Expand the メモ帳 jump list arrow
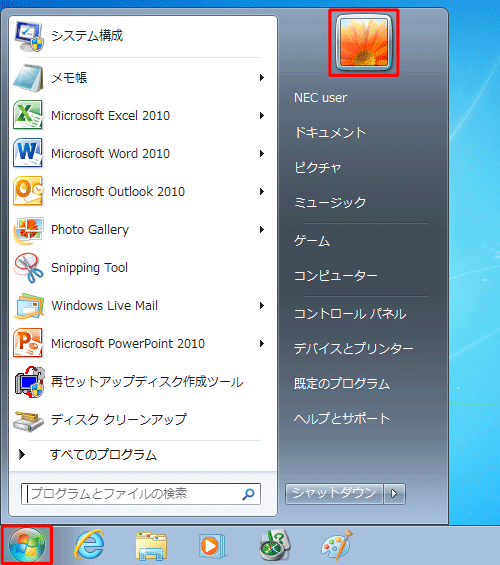500x565 pixels. coord(262,77)
